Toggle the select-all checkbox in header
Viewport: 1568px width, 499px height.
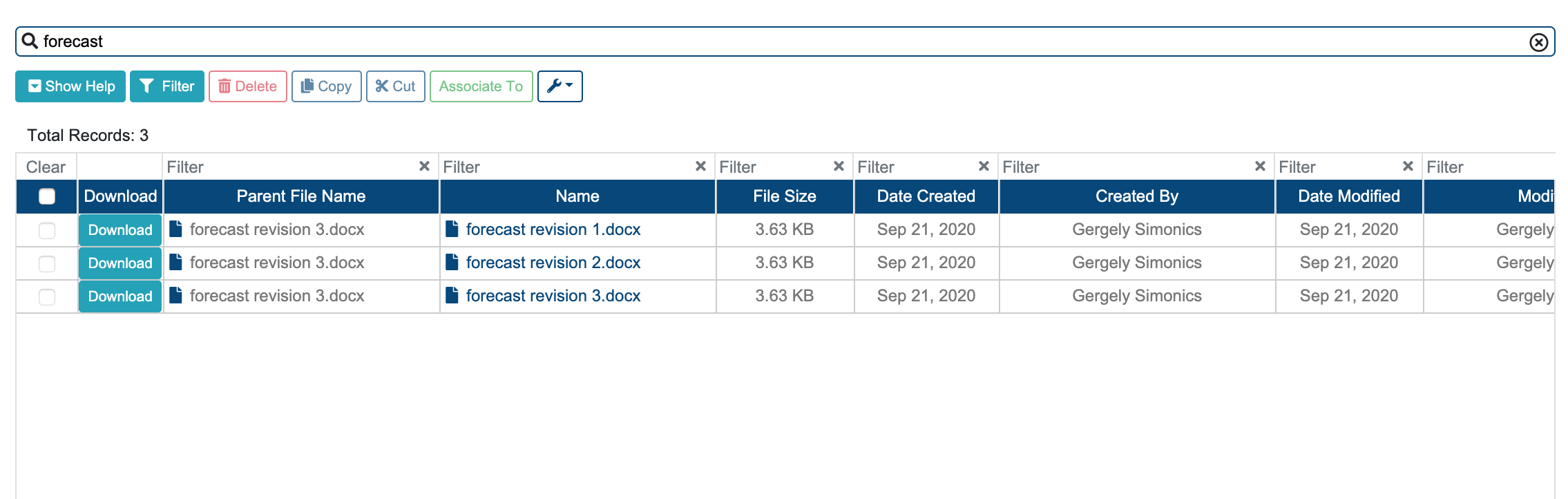pyautogui.click(x=47, y=196)
